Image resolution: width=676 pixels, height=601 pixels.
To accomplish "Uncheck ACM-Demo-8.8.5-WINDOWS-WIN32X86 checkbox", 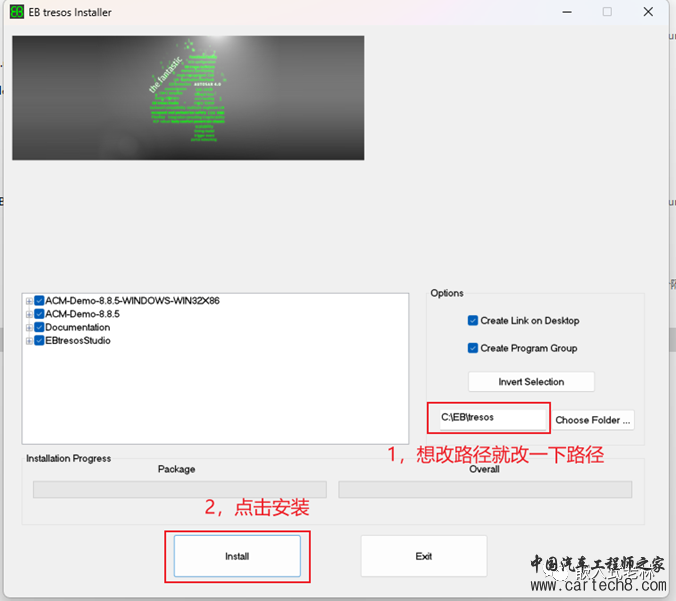I will 39,300.
